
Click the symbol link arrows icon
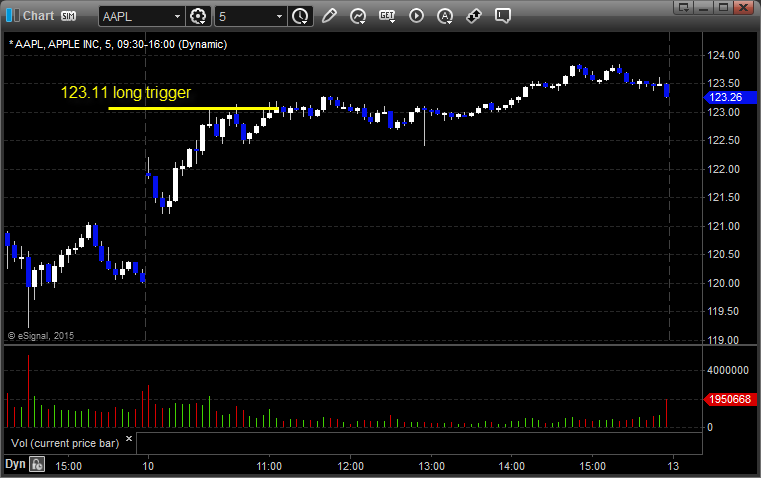coord(474,16)
